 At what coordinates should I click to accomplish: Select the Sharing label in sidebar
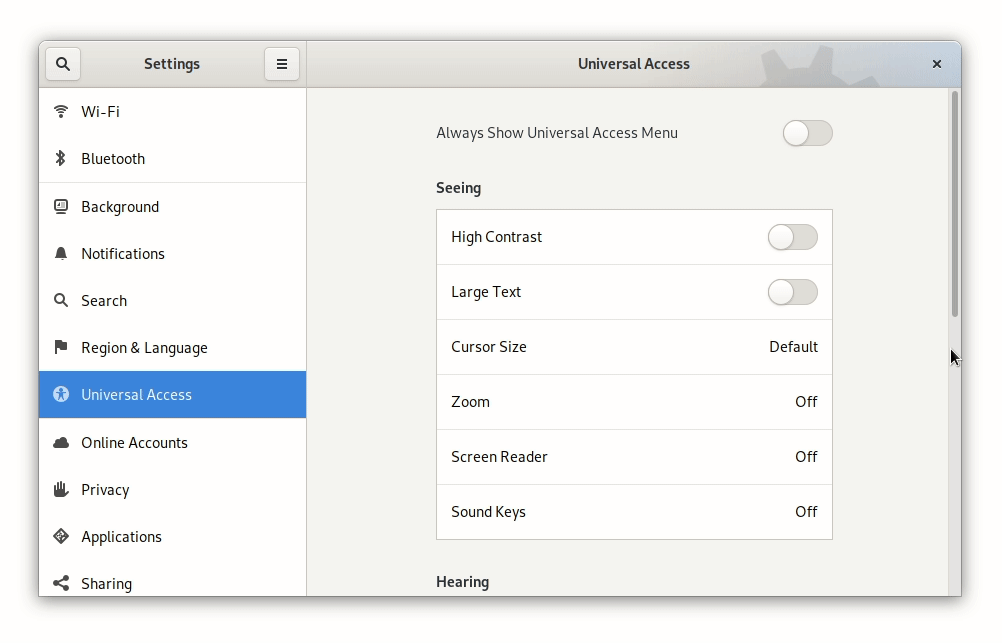[x=107, y=584]
